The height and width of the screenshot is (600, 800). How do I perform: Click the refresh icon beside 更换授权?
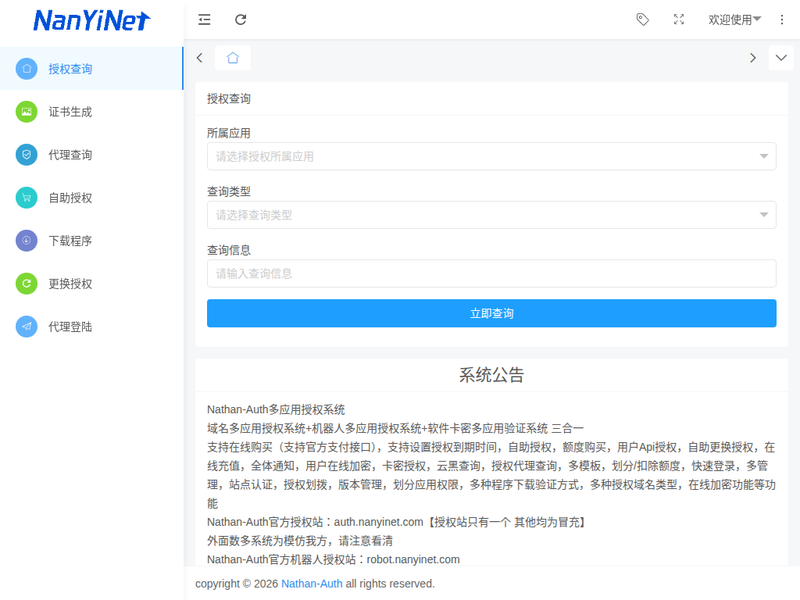pos(27,283)
